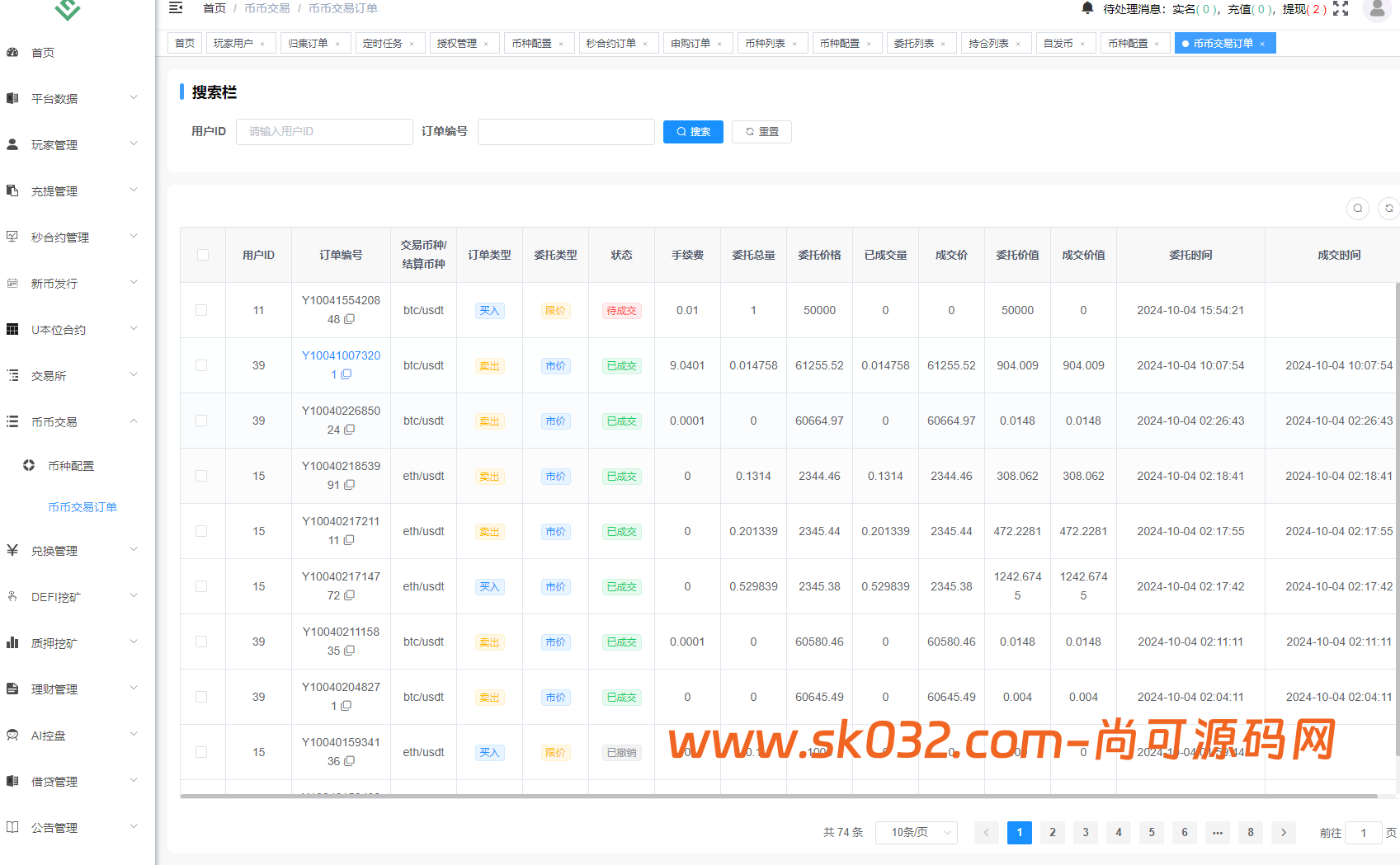Go to page 2 of results
Image resolution: width=1400 pixels, height=865 pixels.
pos(1053,833)
